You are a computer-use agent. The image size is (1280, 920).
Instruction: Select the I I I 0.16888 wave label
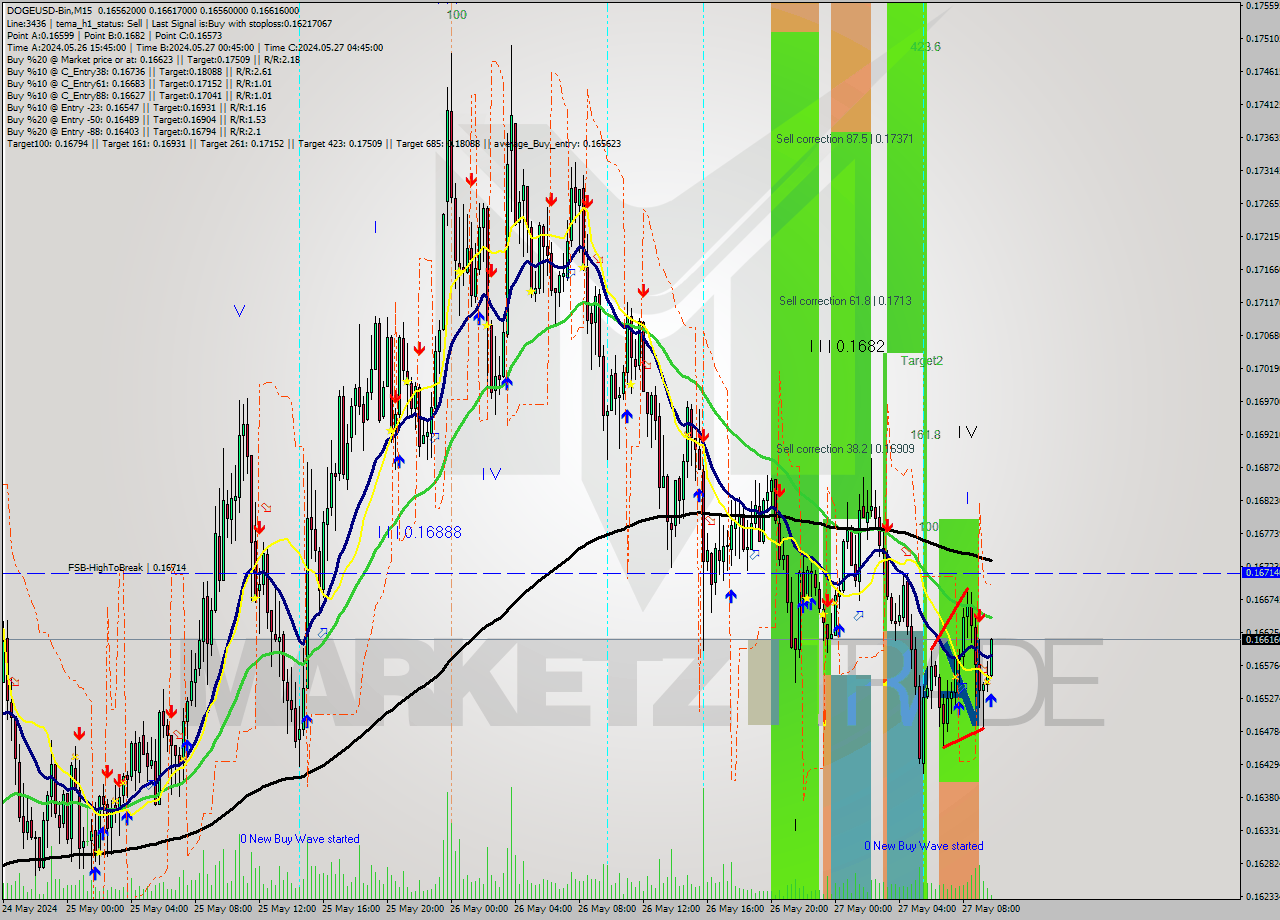[420, 533]
